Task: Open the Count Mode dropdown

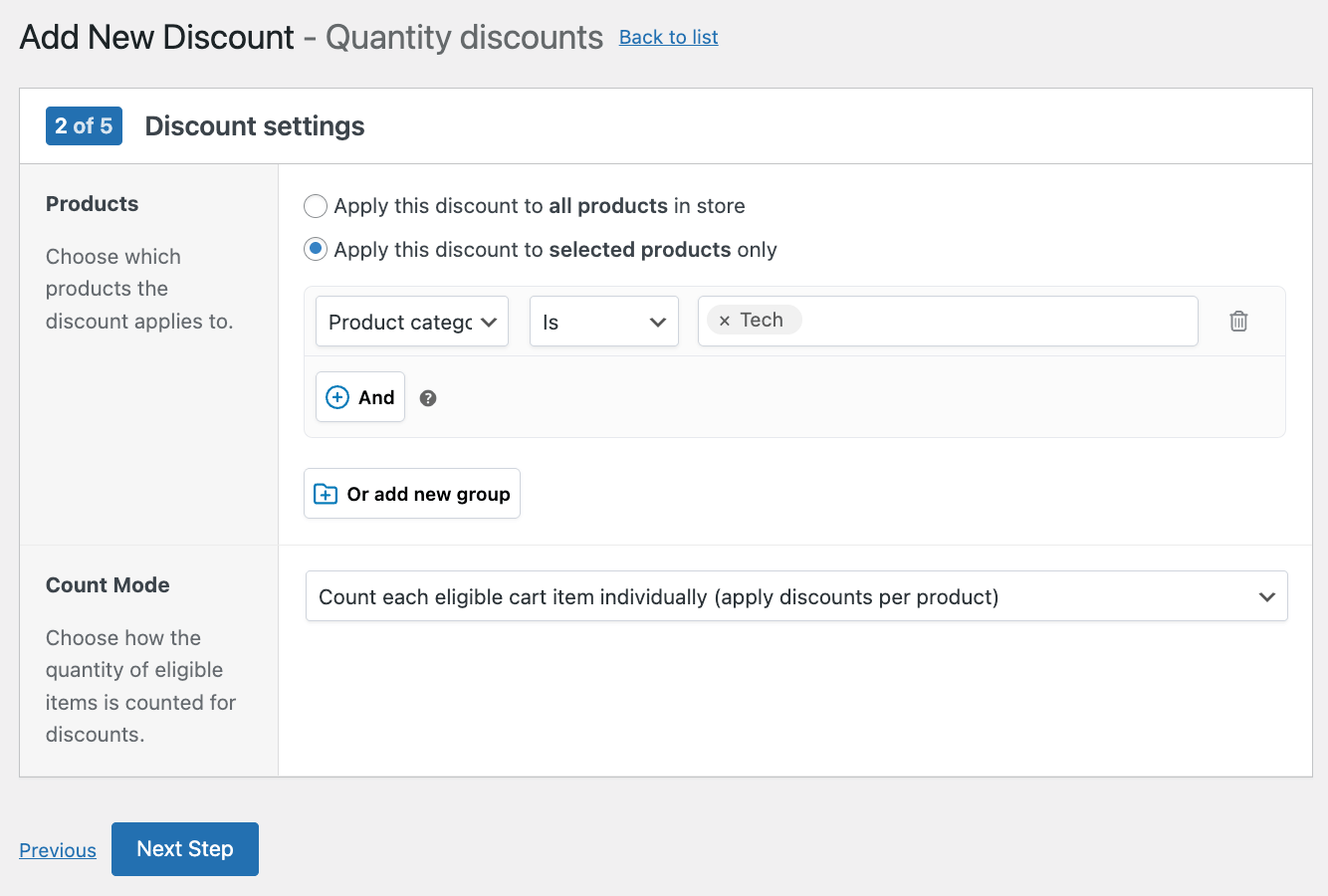Action: (x=796, y=596)
